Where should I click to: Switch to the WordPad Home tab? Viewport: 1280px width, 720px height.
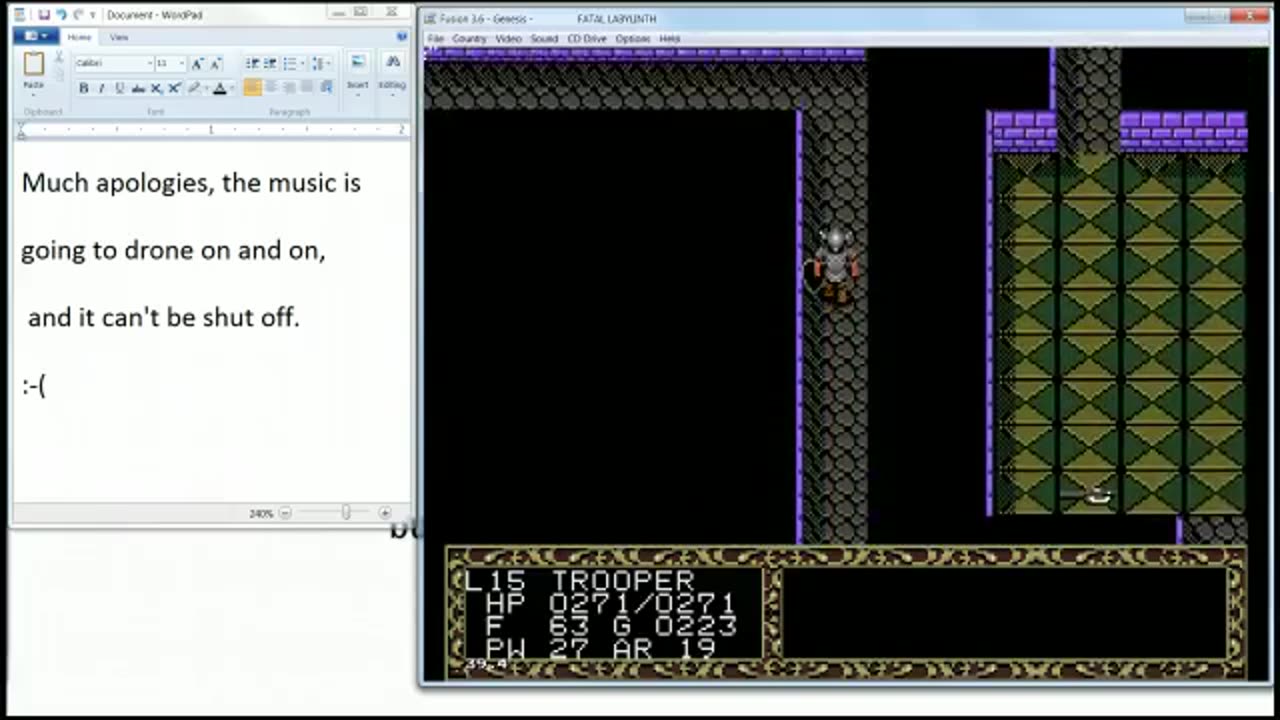[x=79, y=37]
